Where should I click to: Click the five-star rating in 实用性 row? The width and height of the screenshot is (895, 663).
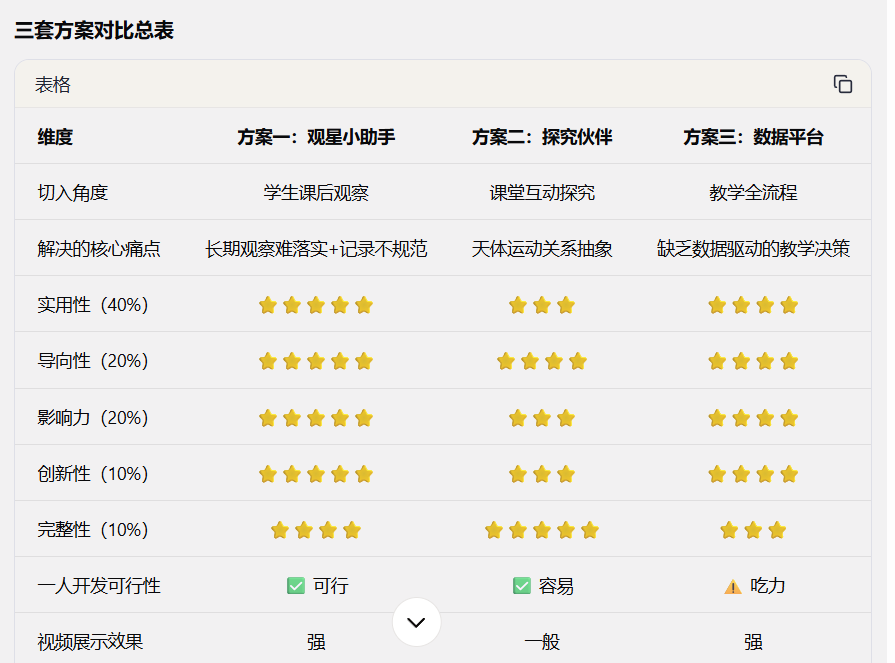pyautogui.click(x=316, y=305)
